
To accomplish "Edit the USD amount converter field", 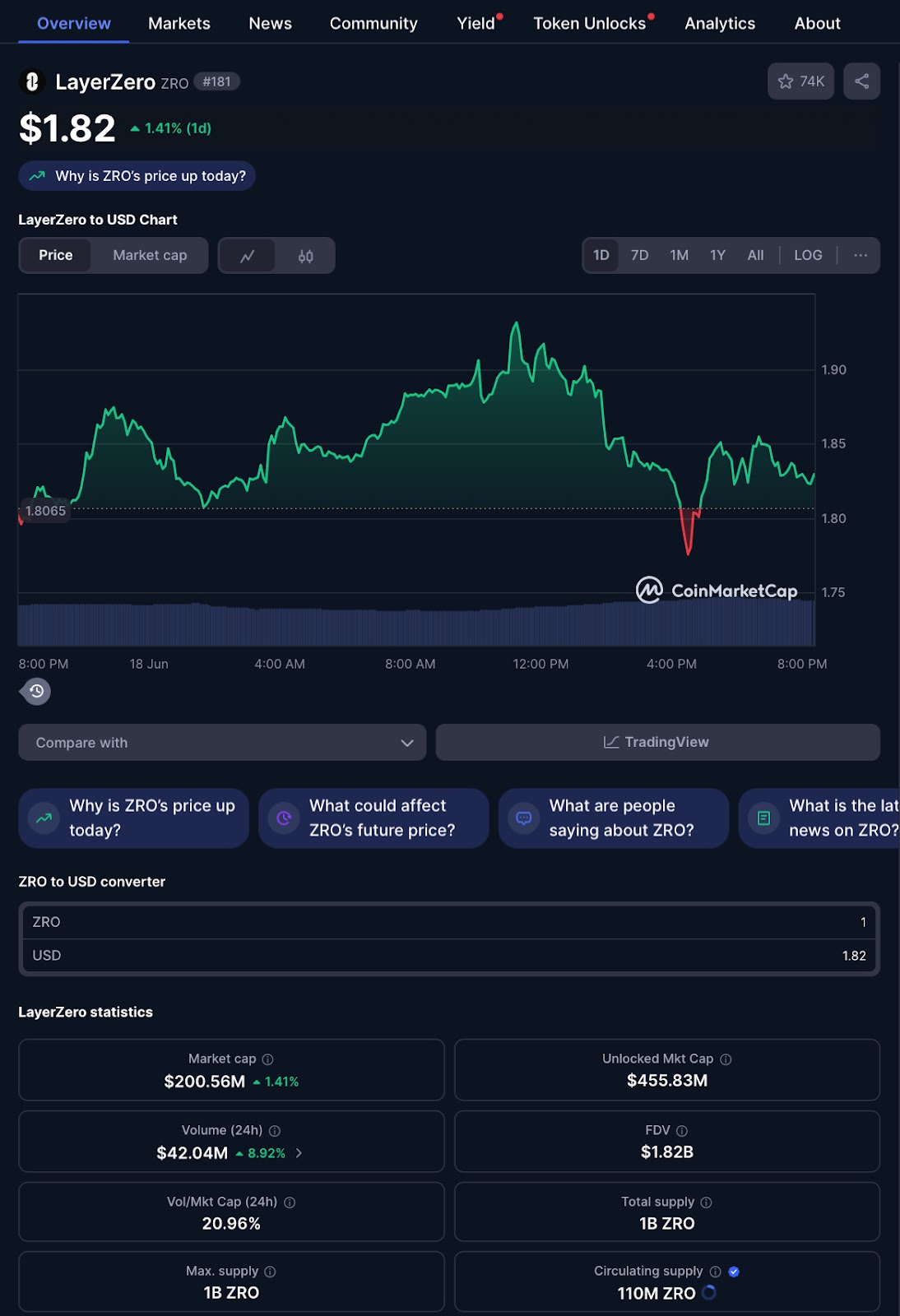I will [x=449, y=956].
